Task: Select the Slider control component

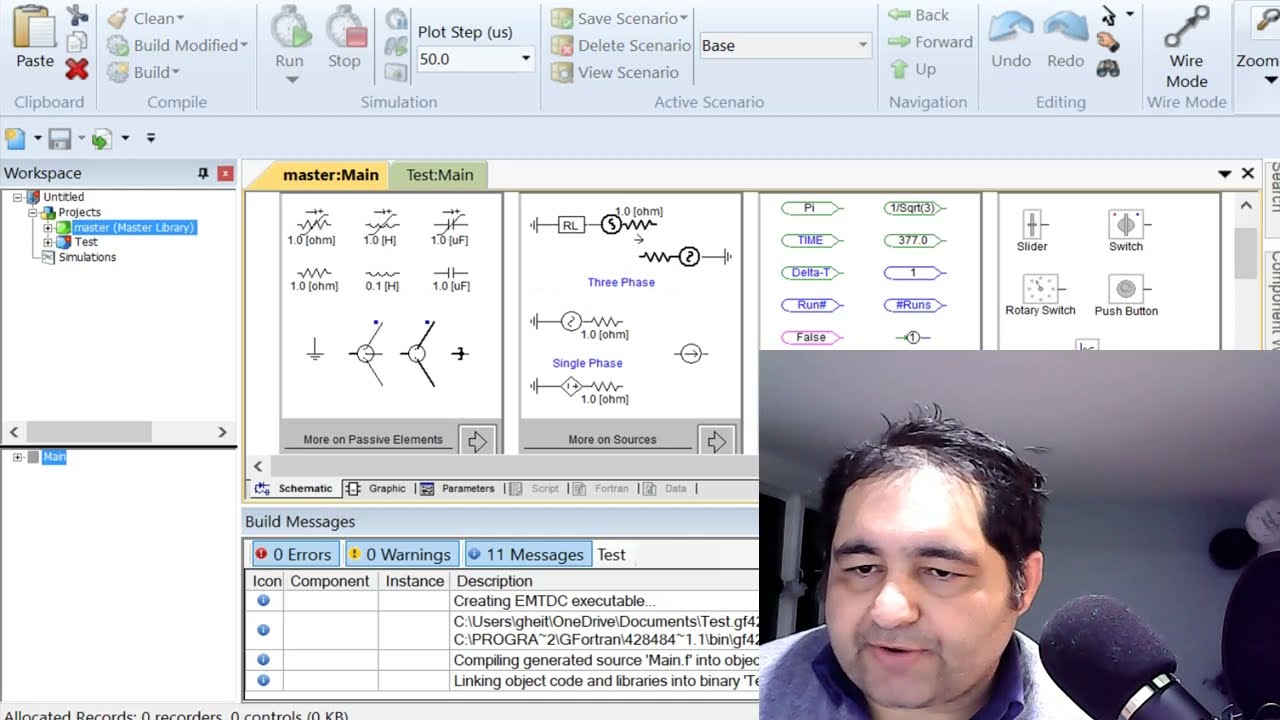Action: [x=1032, y=231]
